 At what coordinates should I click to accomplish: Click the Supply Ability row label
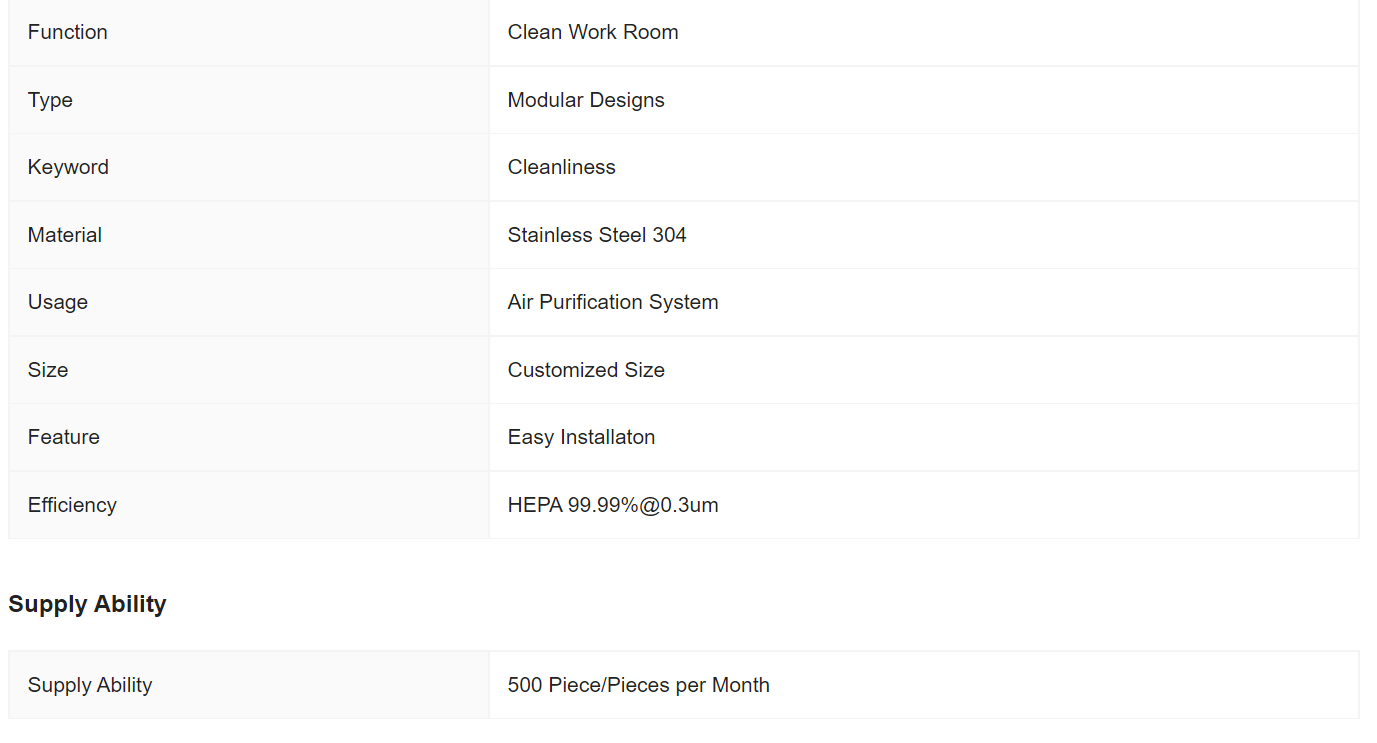tap(249, 685)
